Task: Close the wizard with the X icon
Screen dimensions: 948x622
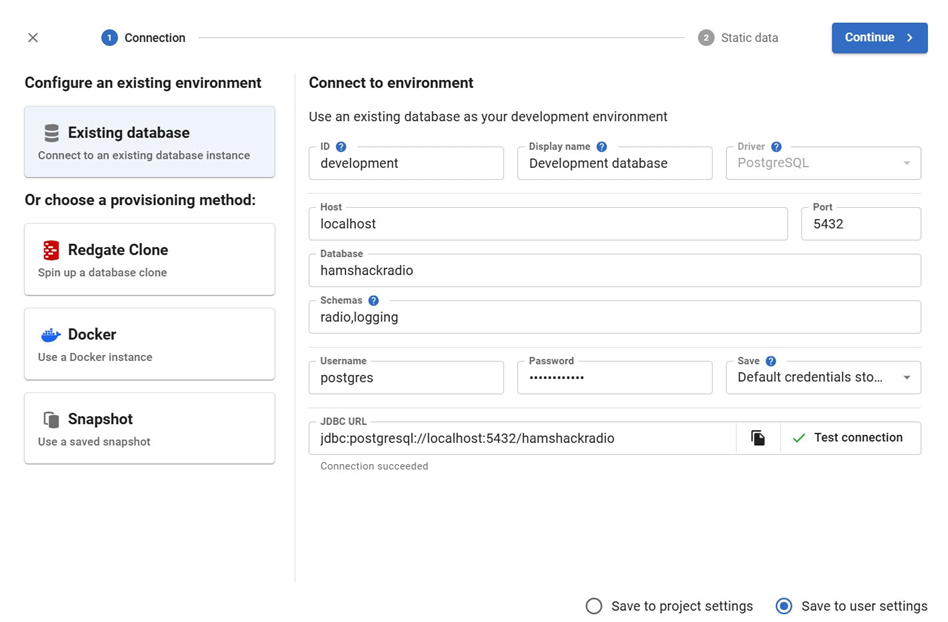Action: point(33,38)
